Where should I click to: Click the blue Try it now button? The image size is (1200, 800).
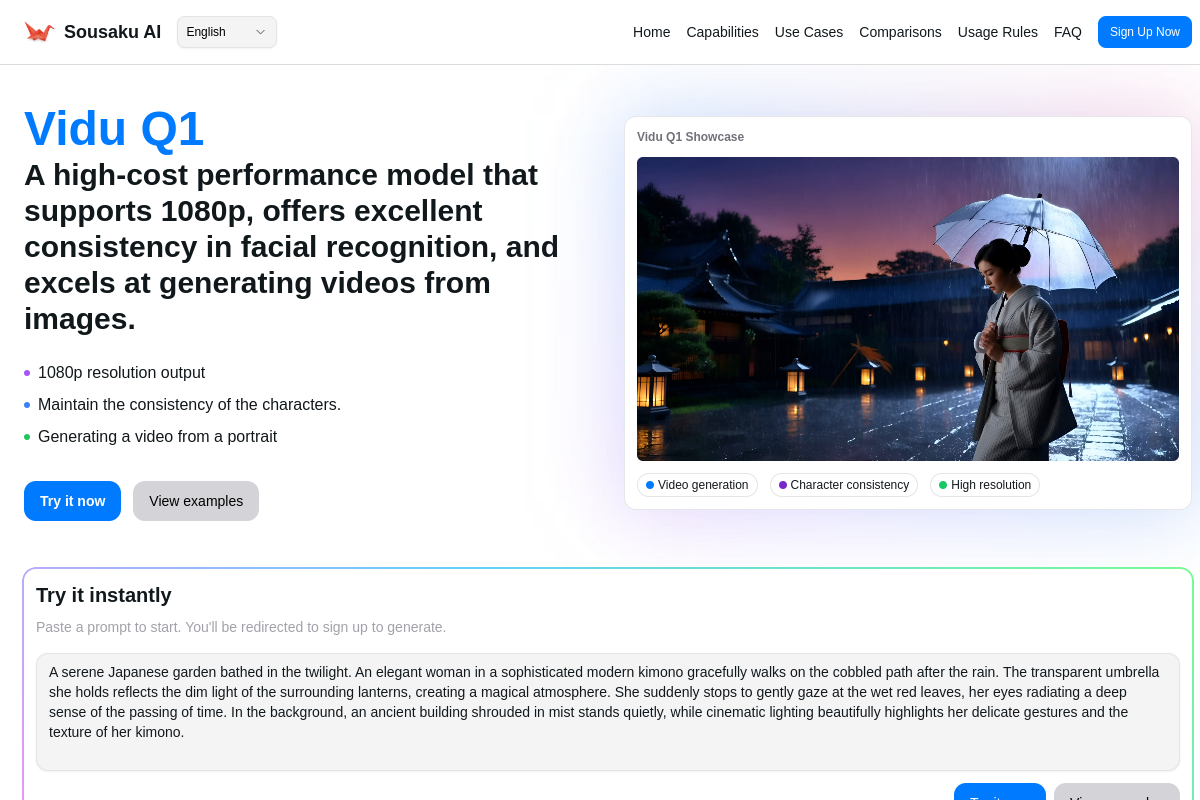coord(72,501)
